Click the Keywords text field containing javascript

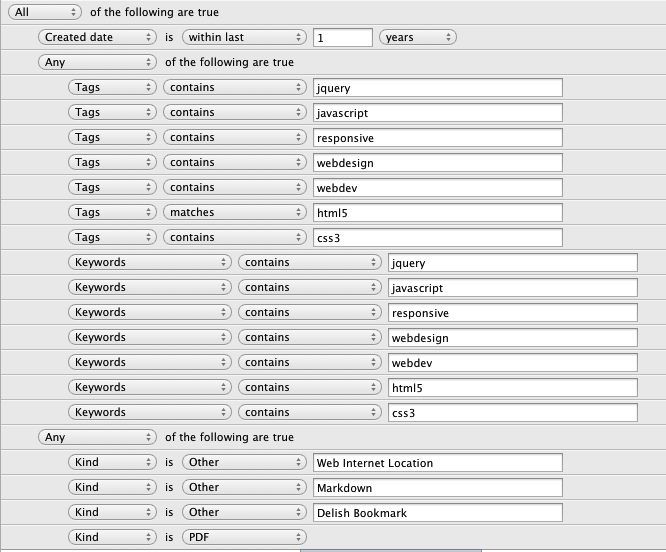point(512,288)
